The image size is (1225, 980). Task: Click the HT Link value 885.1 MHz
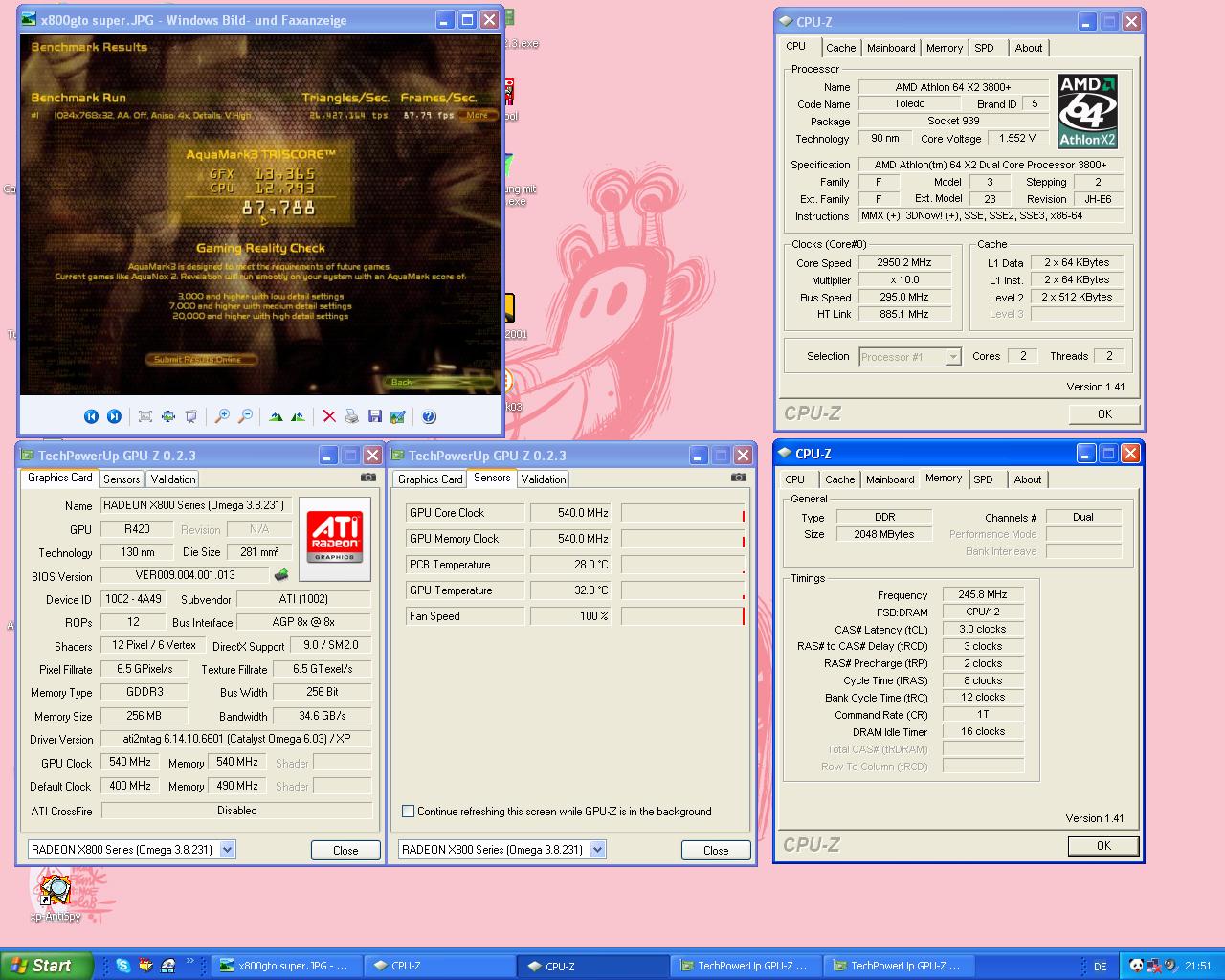pyautogui.click(x=904, y=314)
